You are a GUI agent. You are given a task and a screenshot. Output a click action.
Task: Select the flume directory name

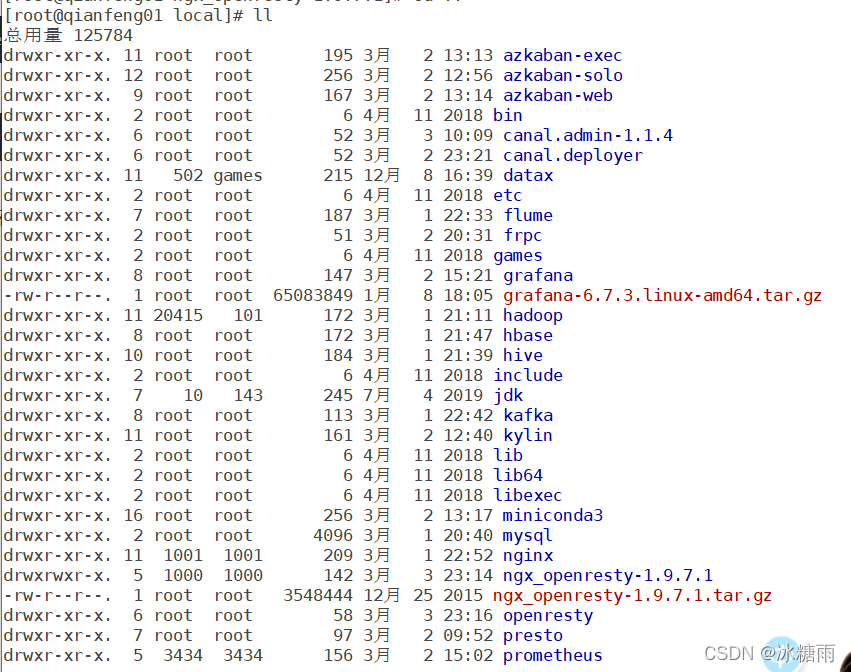[528, 215]
